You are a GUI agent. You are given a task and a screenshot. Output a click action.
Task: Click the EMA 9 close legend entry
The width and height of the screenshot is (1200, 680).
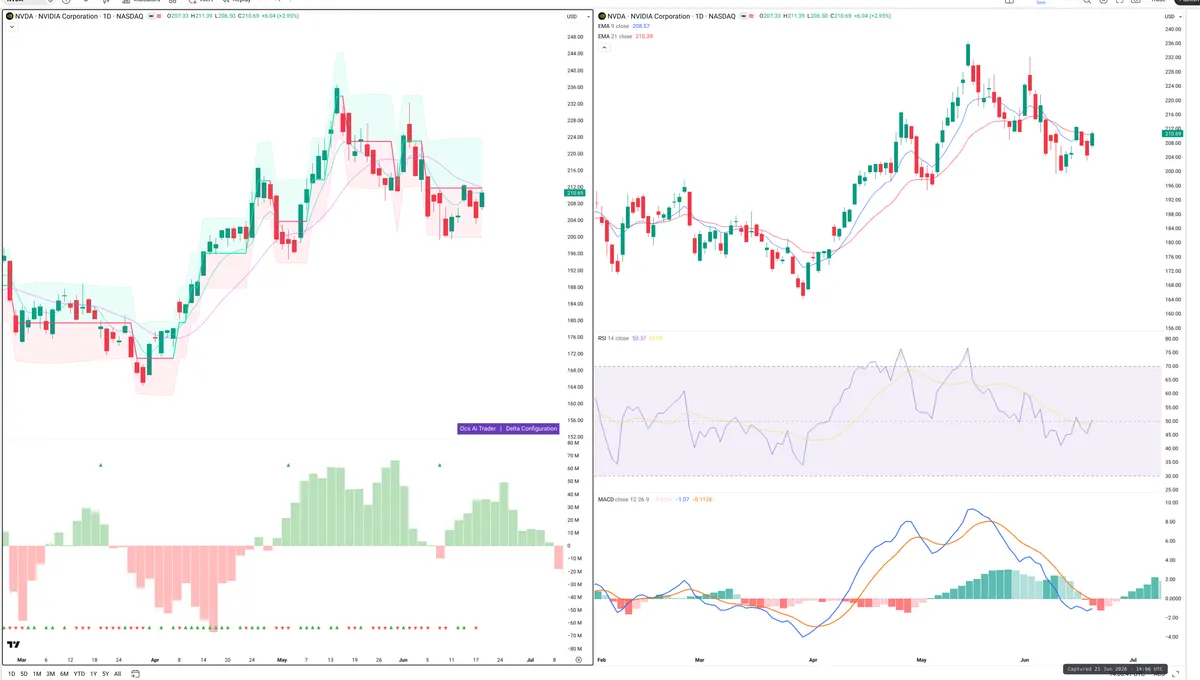tap(625, 27)
